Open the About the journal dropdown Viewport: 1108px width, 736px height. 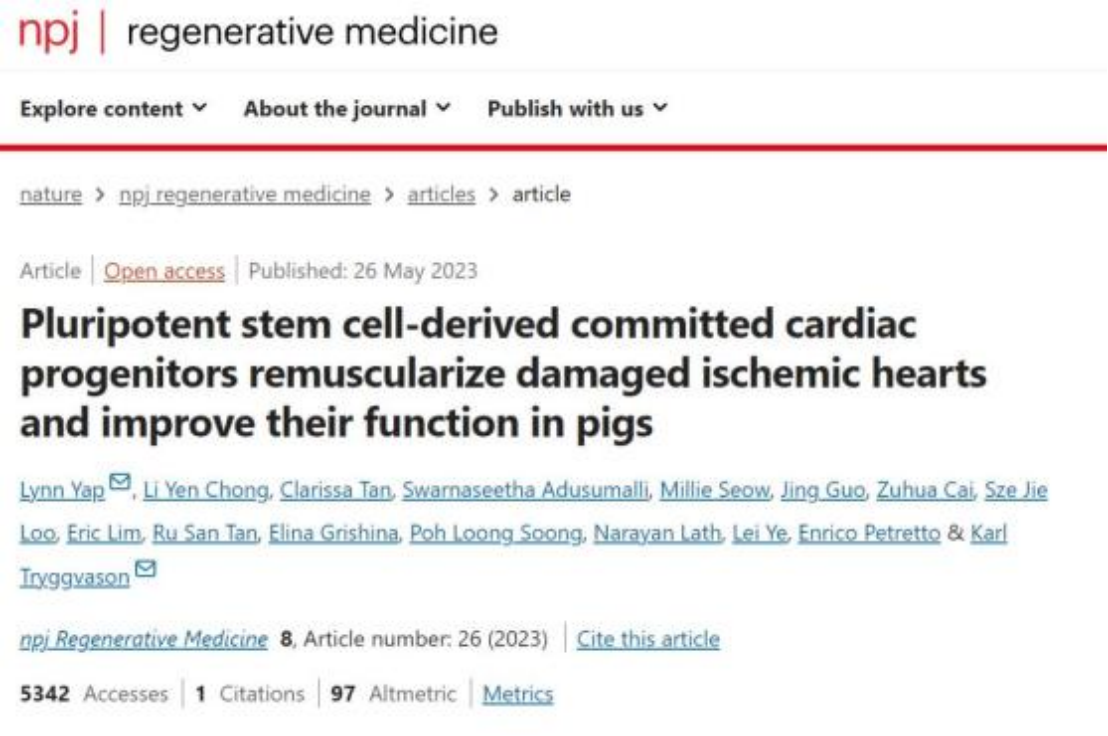(347, 109)
